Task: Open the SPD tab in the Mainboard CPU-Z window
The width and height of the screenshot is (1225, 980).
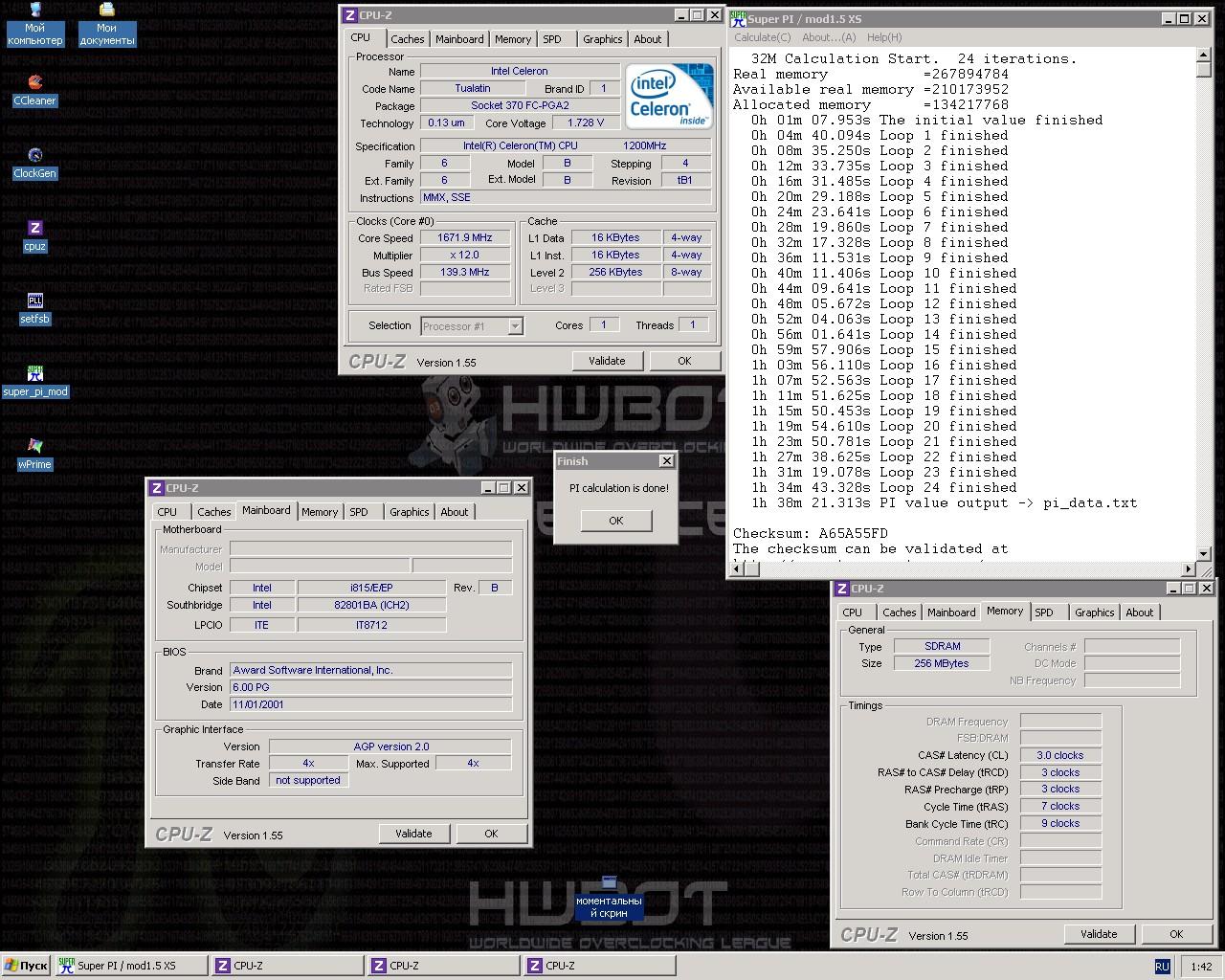Action: pyautogui.click(x=359, y=512)
